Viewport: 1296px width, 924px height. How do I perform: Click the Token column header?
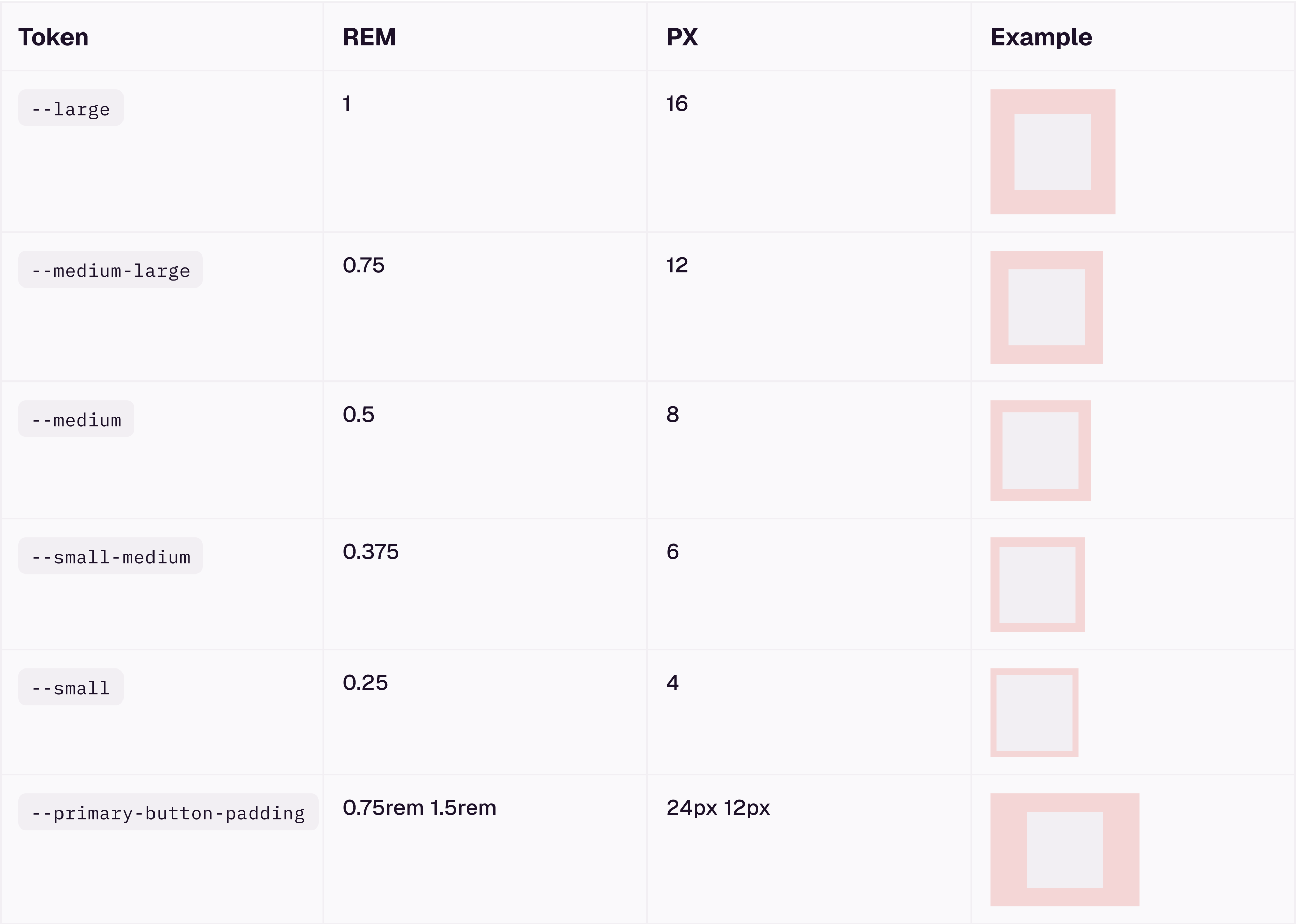click(x=53, y=37)
